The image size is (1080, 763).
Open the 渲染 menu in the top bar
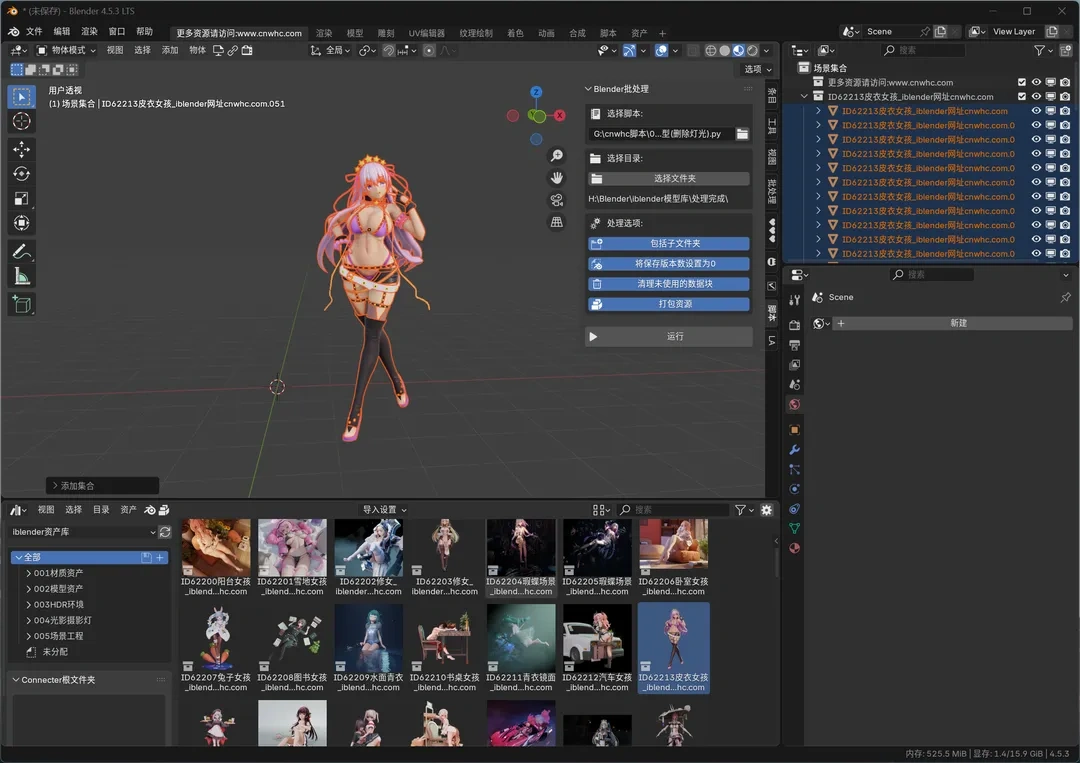coord(89,32)
